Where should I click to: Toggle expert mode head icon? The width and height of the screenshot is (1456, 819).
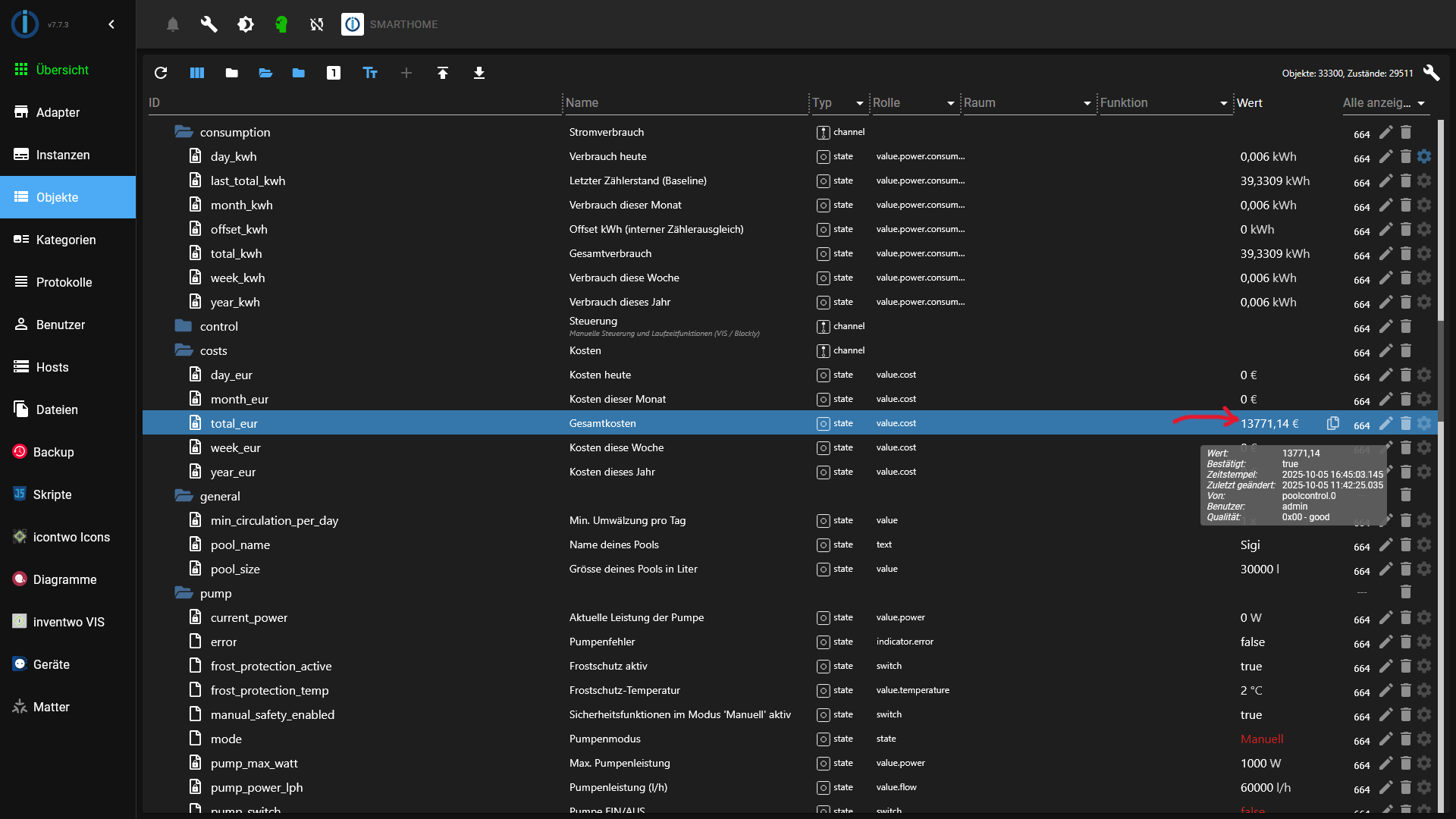click(x=281, y=24)
